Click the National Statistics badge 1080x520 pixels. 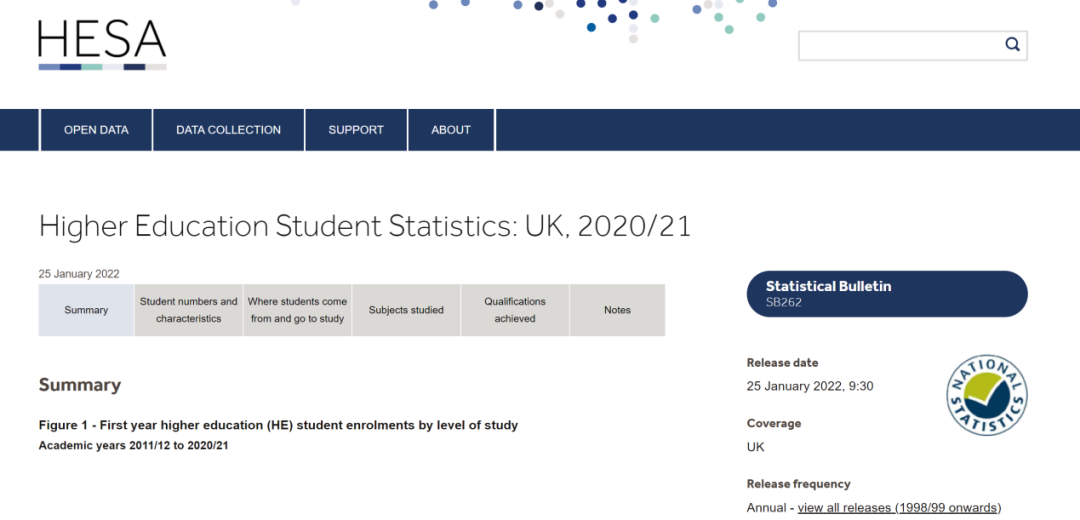pos(986,395)
